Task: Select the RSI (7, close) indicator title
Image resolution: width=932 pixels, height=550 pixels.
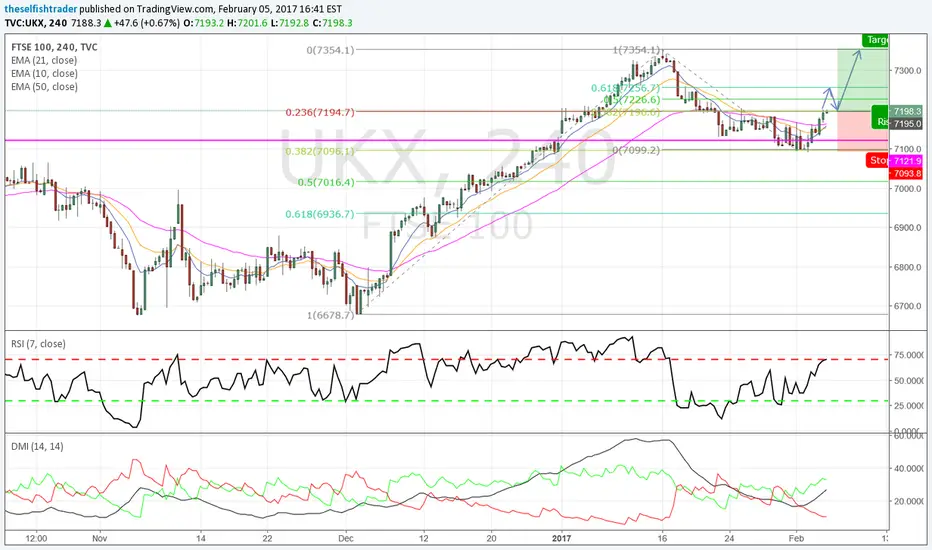Action: (38, 344)
